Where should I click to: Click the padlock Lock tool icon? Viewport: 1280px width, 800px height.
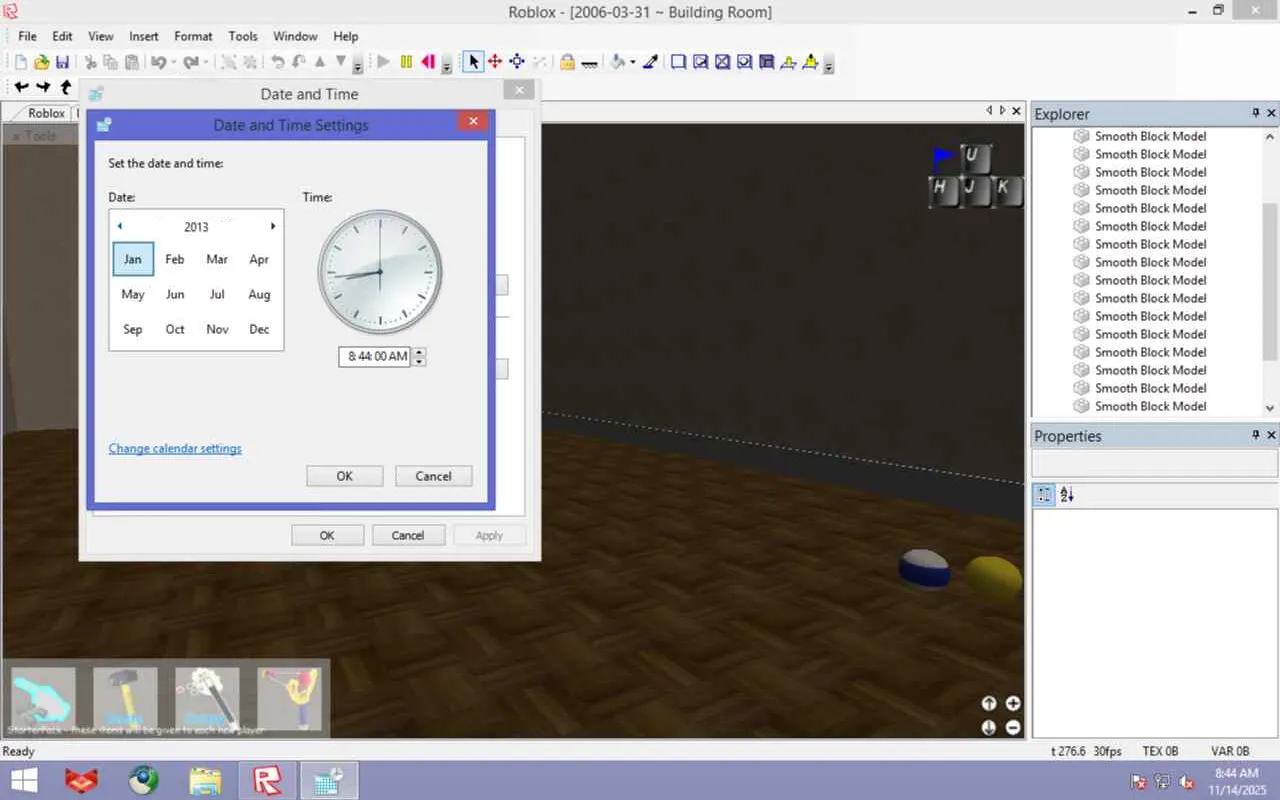[x=567, y=62]
